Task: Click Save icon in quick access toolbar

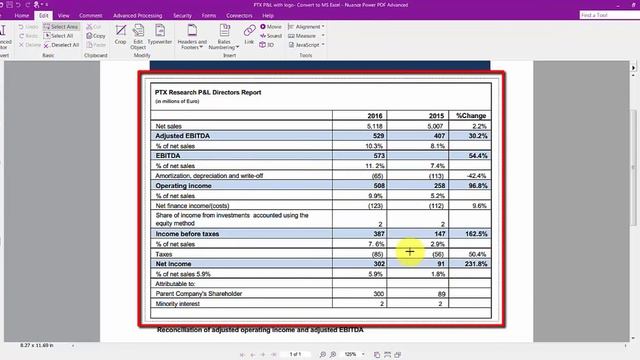Action: [x=9, y=4]
